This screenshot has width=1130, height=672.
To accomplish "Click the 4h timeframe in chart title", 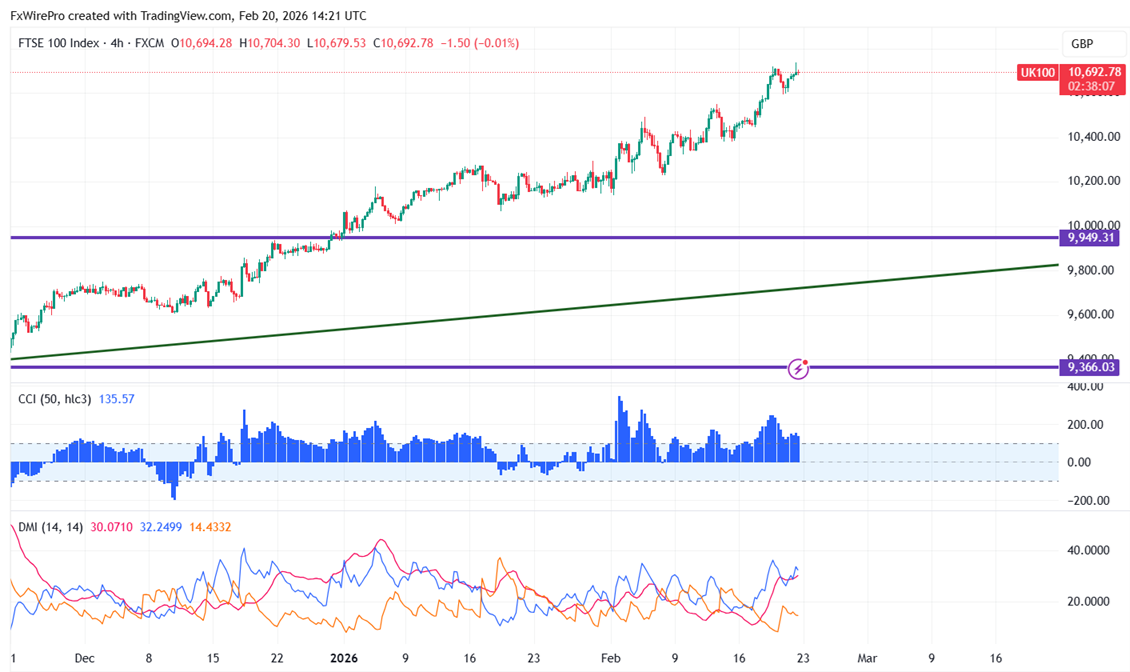I will pos(117,43).
